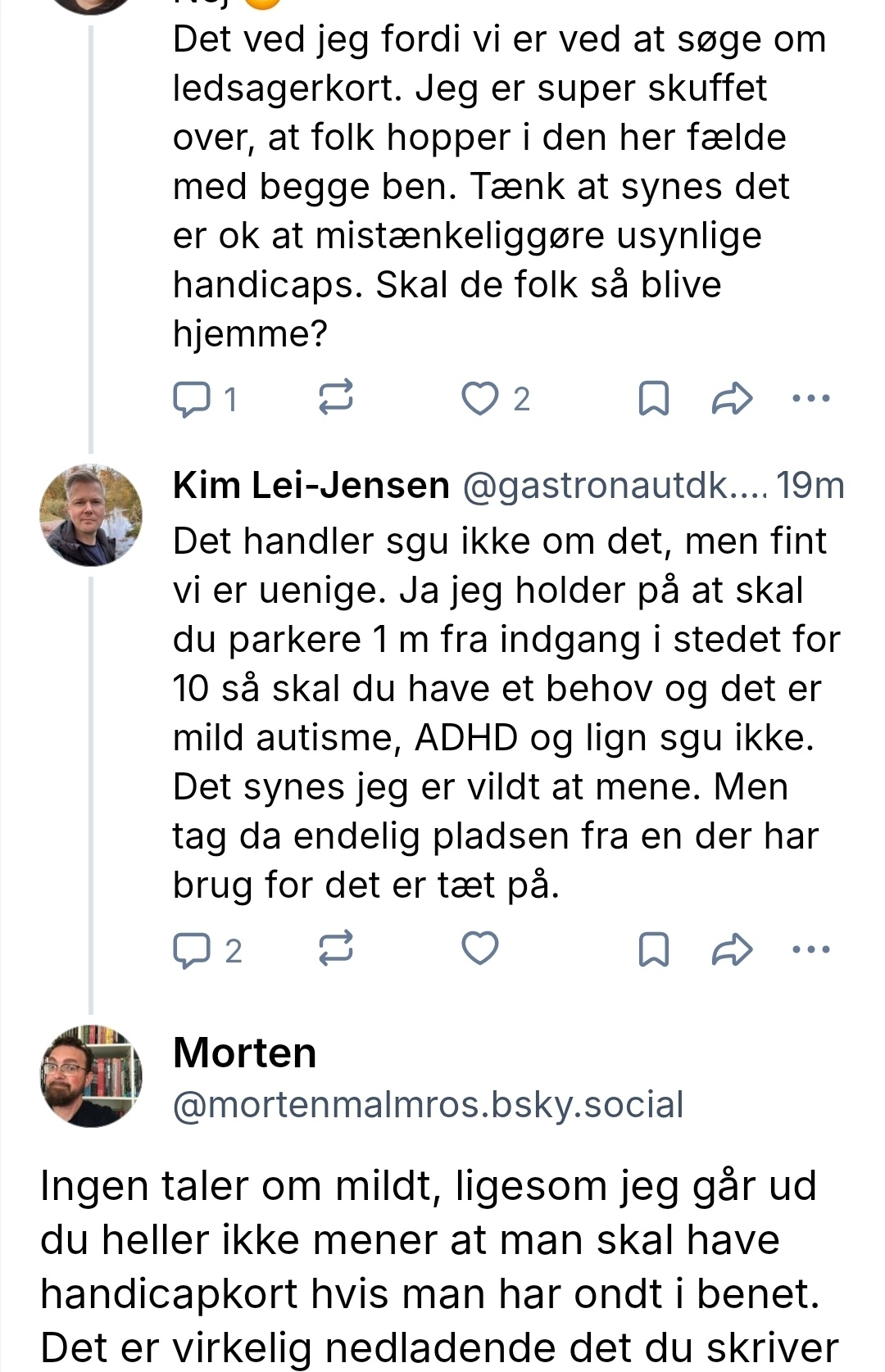This screenshot has width=885, height=1372.
Task: Open the @gastronautdk handle link
Action: tap(613, 487)
